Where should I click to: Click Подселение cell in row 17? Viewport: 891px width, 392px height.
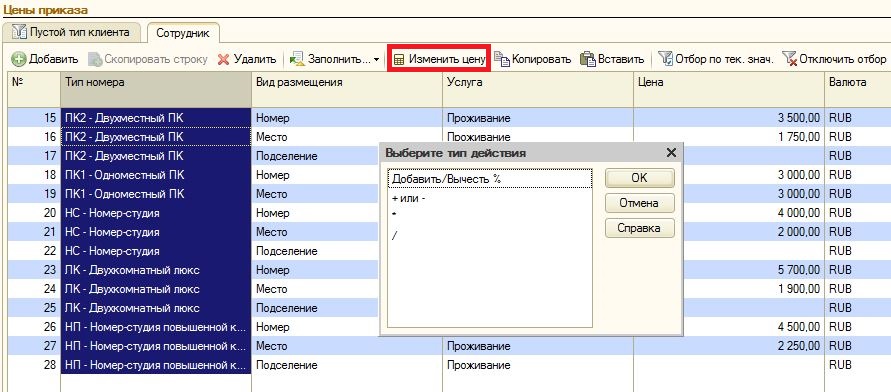[x=315, y=156]
